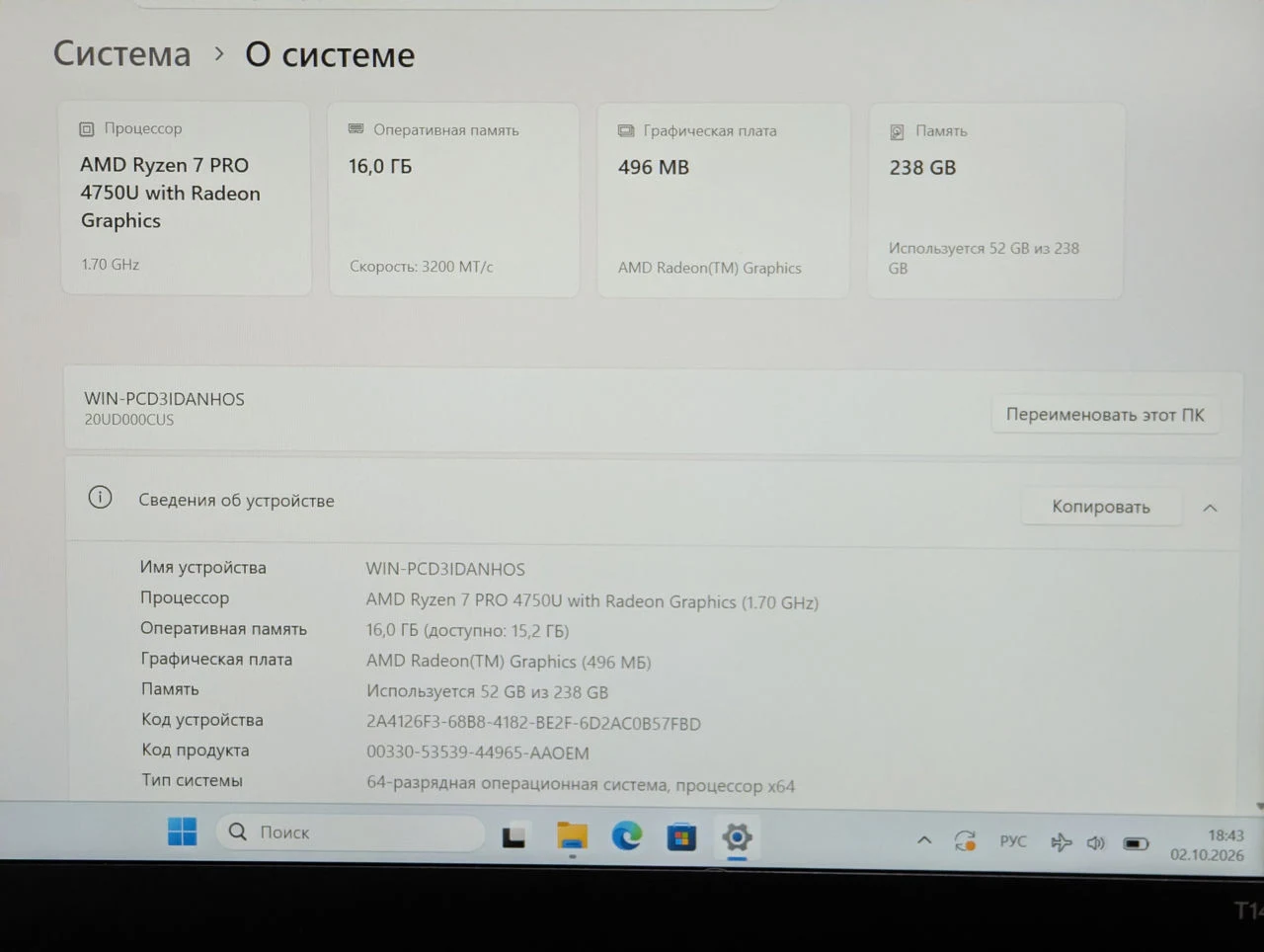Click the Тип системы 64-разрядная value

point(581,785)
